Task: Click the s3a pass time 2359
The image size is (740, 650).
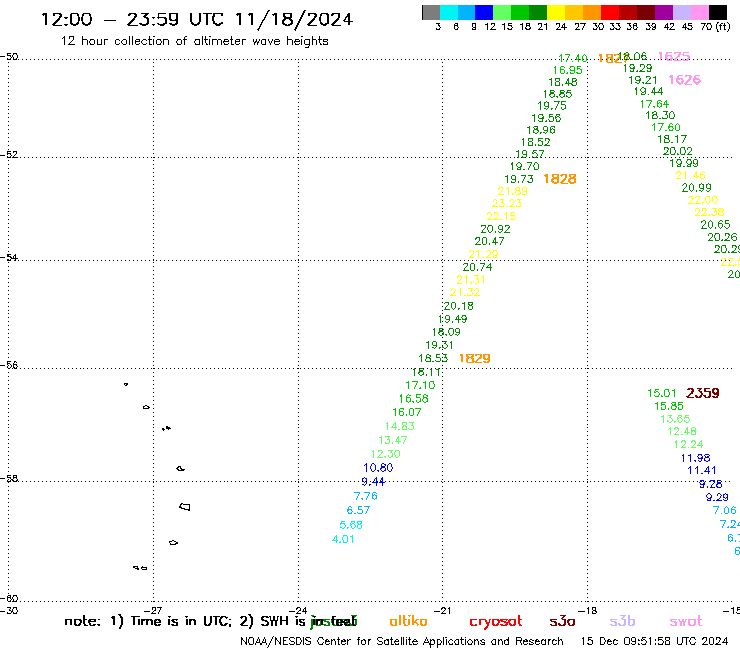Action: [703, 393]
